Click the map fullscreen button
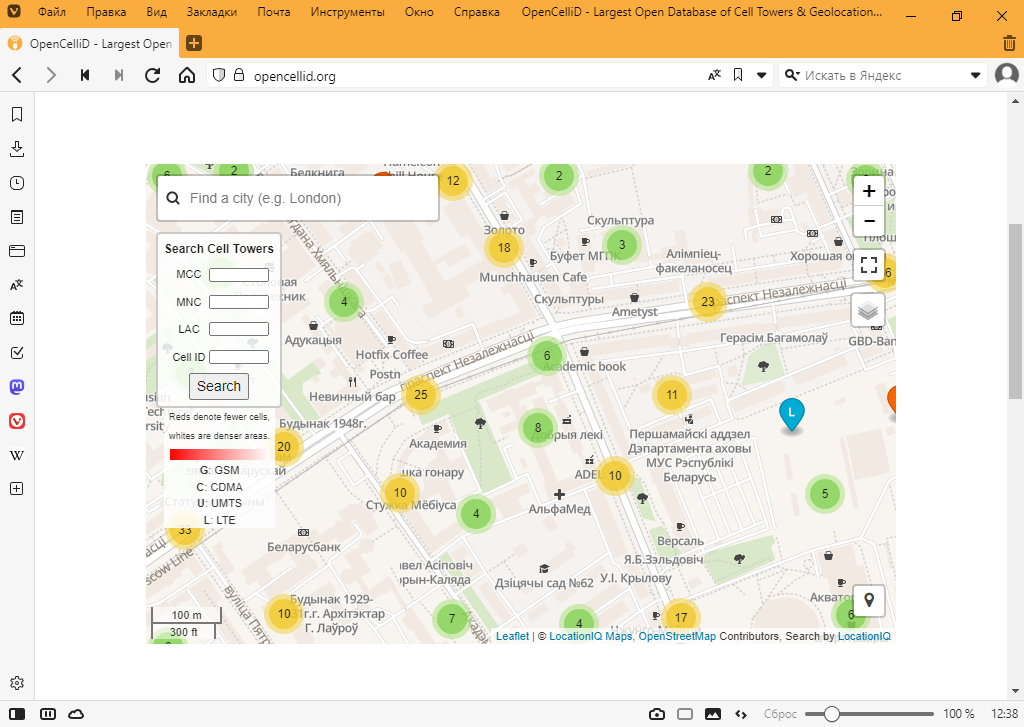The height and width of the screenshot is (727, 1024). click(868, 265)
